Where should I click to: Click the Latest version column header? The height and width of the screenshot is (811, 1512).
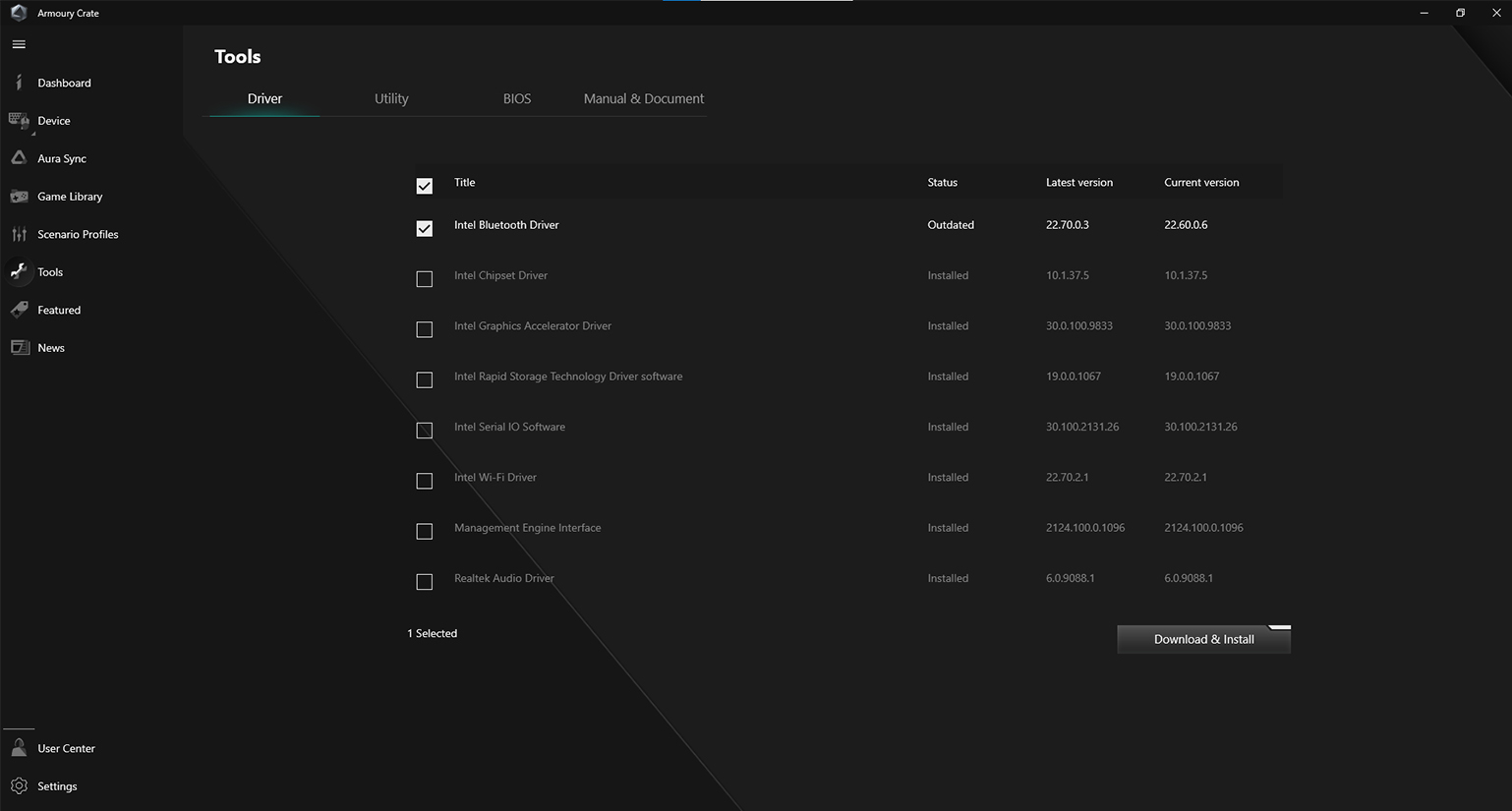[1079, 183]
